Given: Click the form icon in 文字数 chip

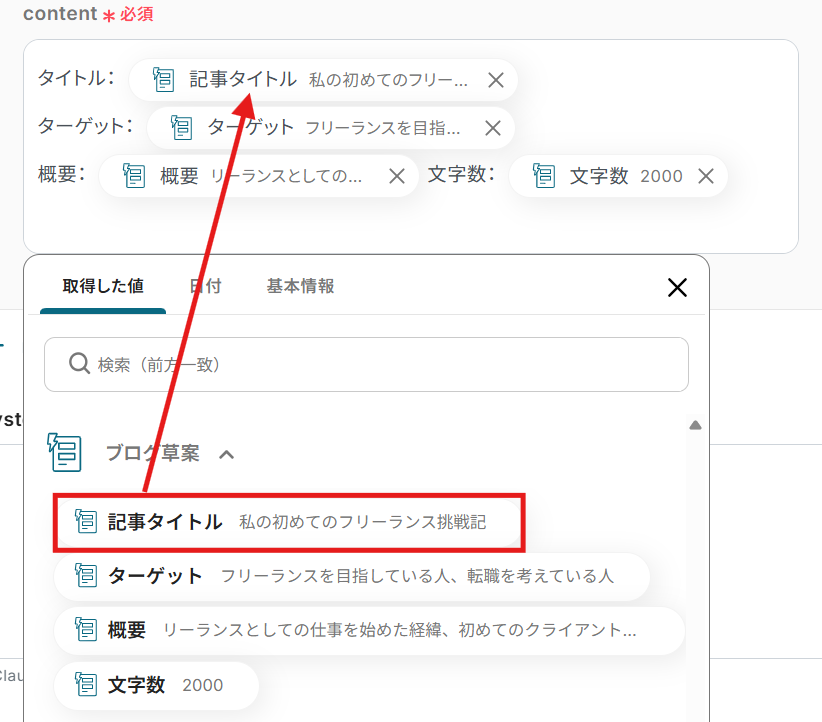Looking at the screenshot, I should tap(543, 176).
